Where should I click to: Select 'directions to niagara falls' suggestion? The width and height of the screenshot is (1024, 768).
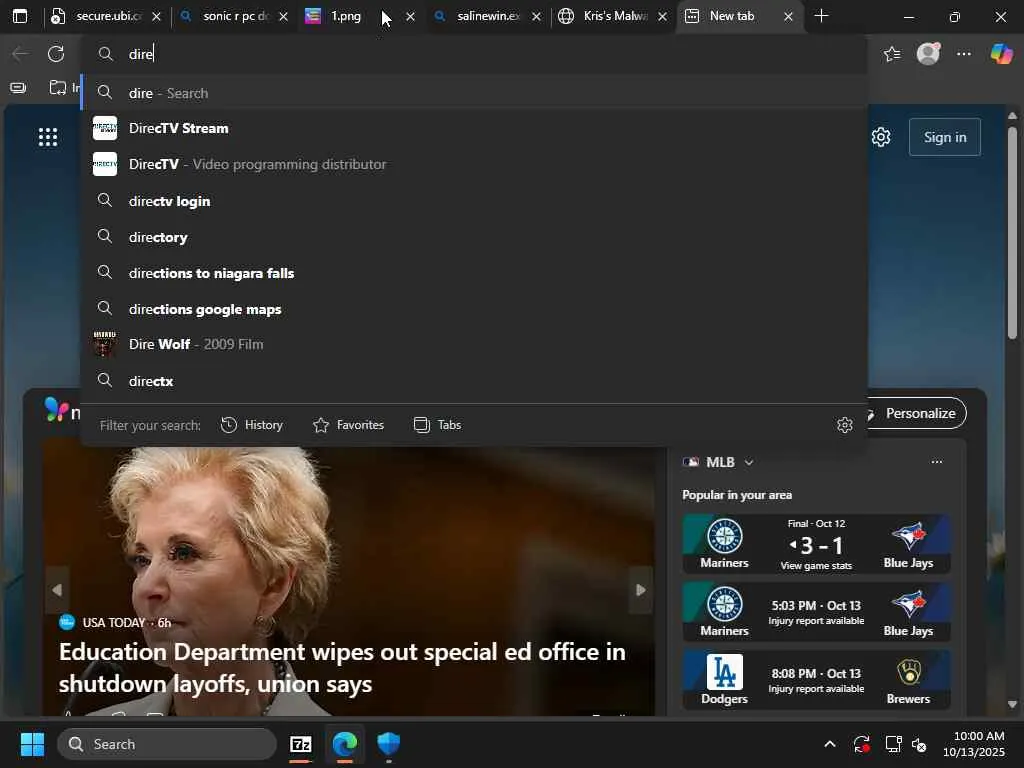(475, 273)
